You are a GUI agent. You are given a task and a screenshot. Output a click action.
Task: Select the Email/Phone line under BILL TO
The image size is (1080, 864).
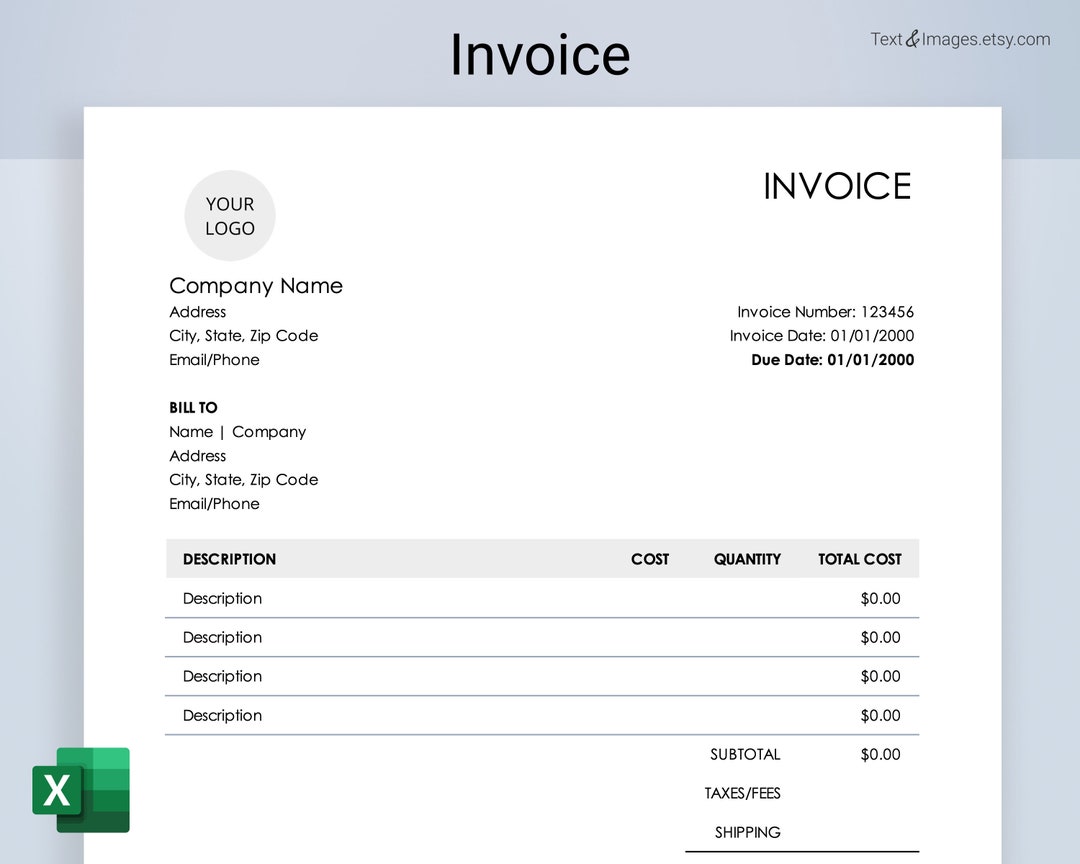(x=214, y=503)
